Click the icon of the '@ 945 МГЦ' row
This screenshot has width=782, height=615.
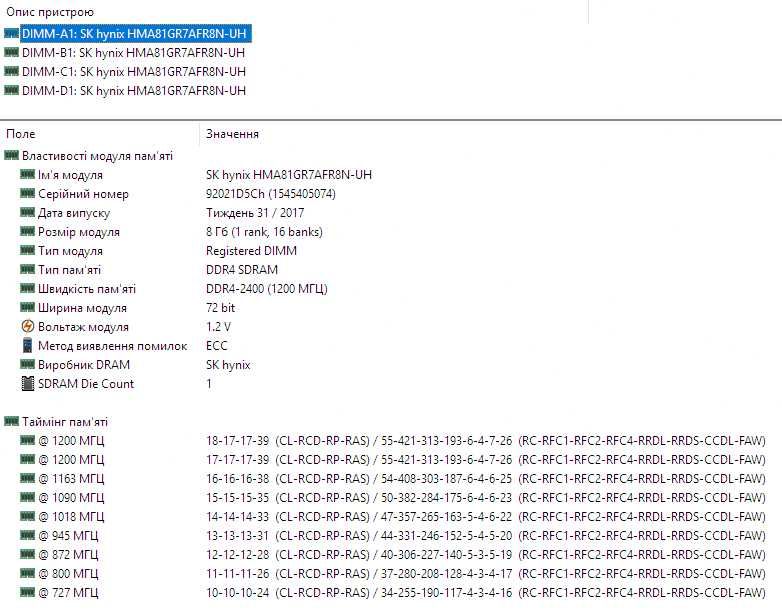click(x=27, y=535)
